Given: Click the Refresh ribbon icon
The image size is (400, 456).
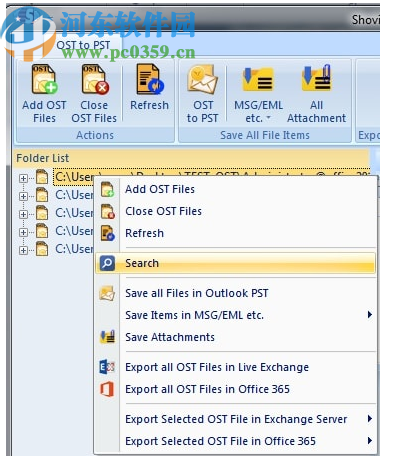Looking at the screenshot, I should pyautogui.click(x=150, y=79).
